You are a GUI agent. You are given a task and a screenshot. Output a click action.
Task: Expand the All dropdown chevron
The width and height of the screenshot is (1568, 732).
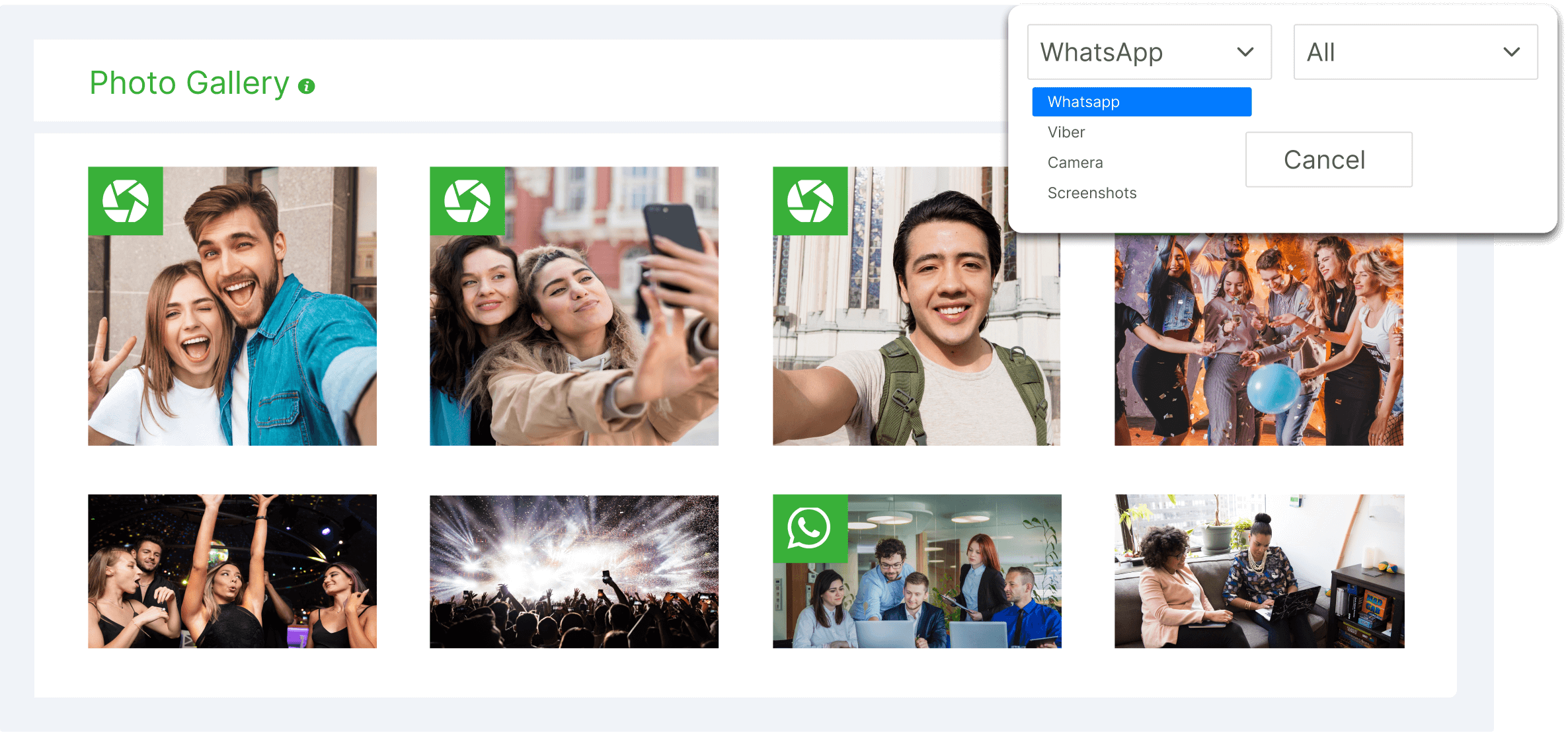[1511, 52]
